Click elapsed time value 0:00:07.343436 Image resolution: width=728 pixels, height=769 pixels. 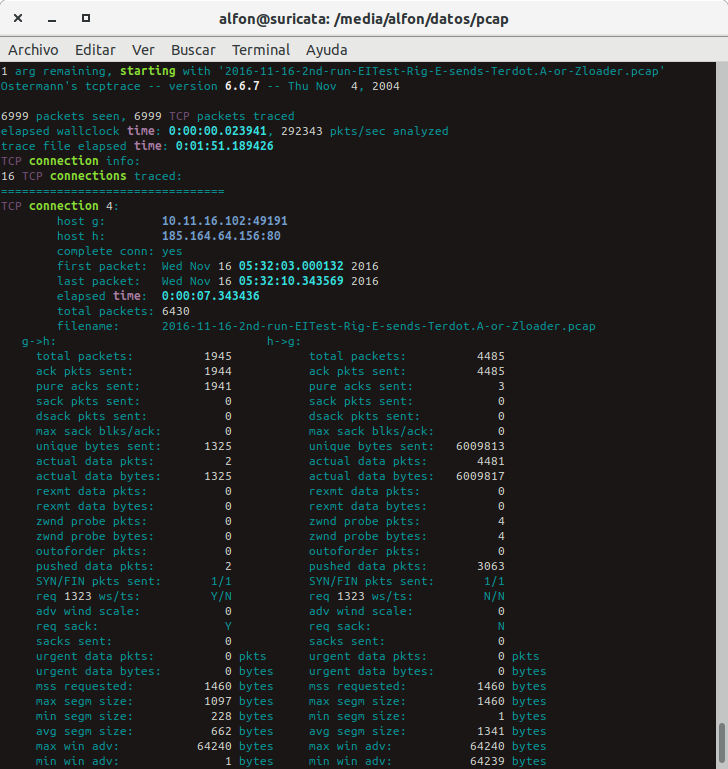point(210,296)
